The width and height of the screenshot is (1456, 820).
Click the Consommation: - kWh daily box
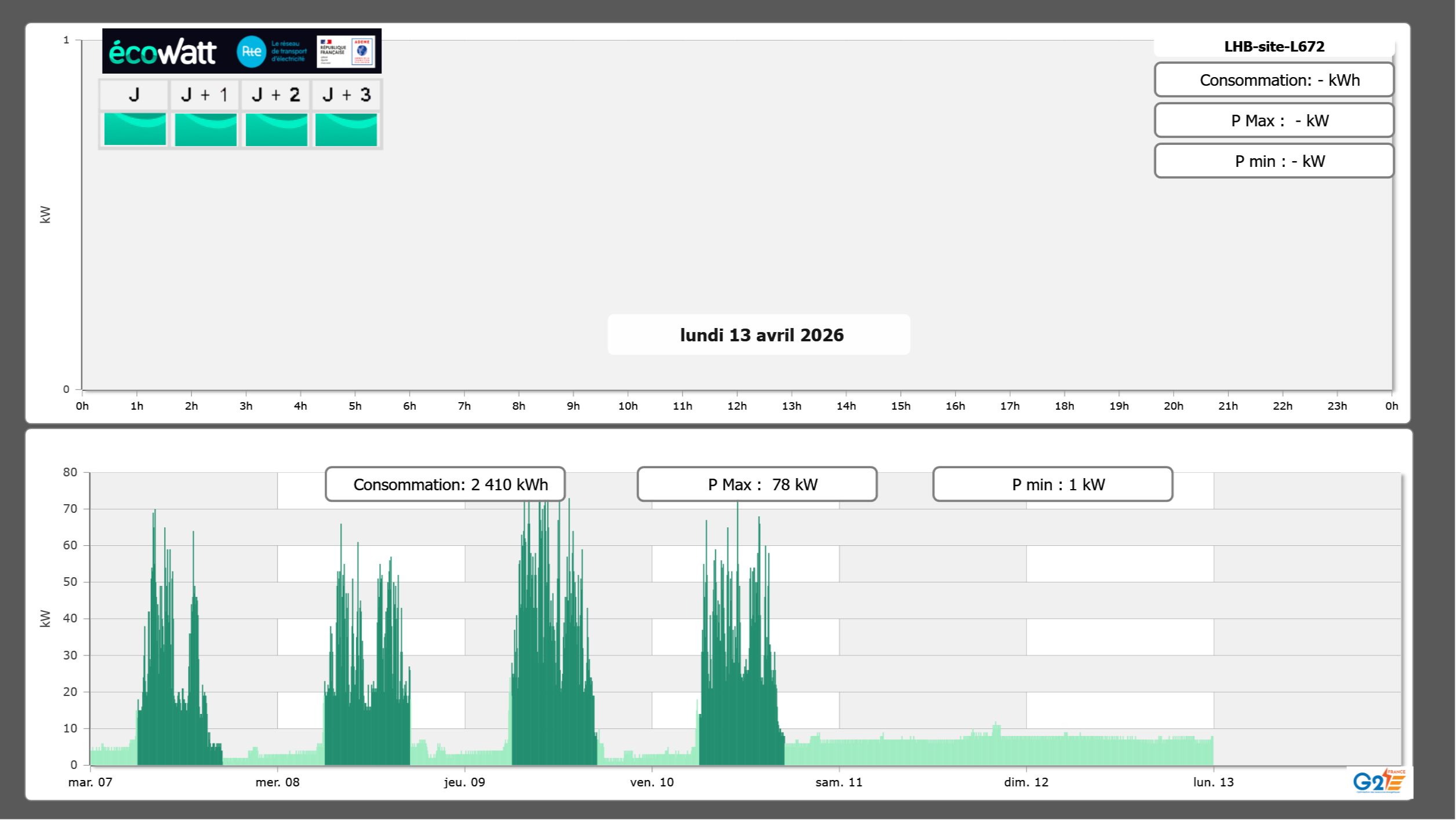click(1273, 80)
